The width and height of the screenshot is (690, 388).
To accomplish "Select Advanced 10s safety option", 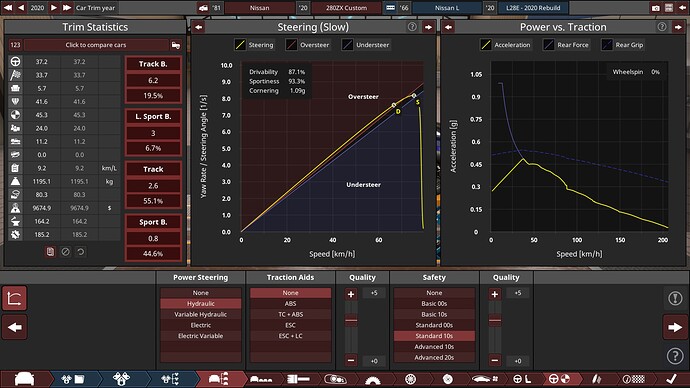I will tap(434, 347).
